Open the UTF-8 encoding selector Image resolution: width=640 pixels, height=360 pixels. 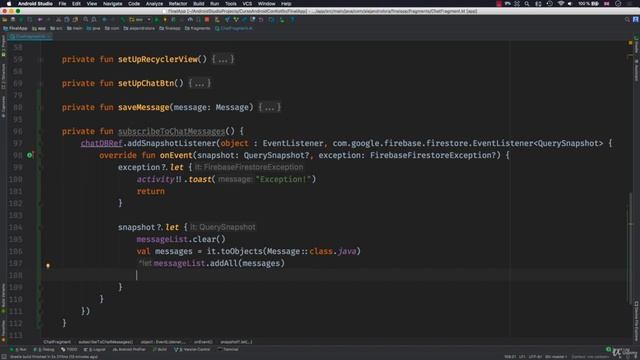click(535, 357)
